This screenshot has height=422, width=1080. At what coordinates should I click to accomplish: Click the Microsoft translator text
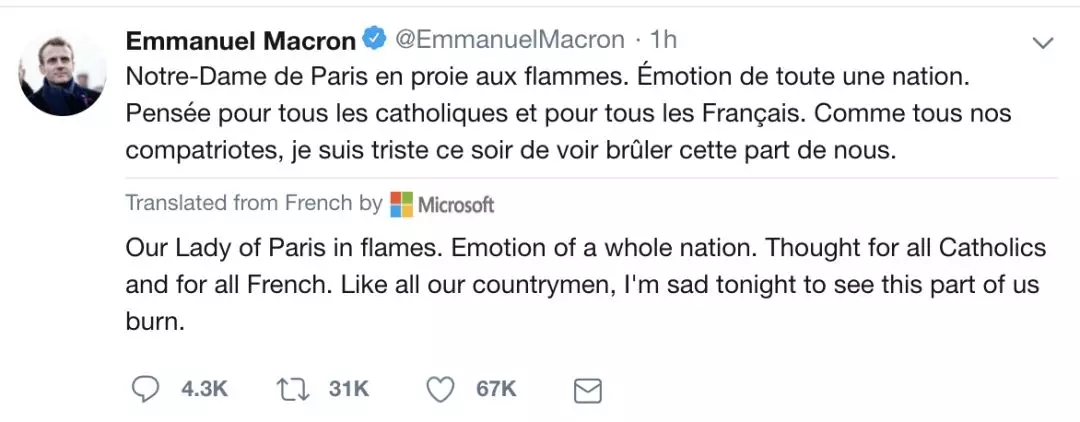click(456, 205)
